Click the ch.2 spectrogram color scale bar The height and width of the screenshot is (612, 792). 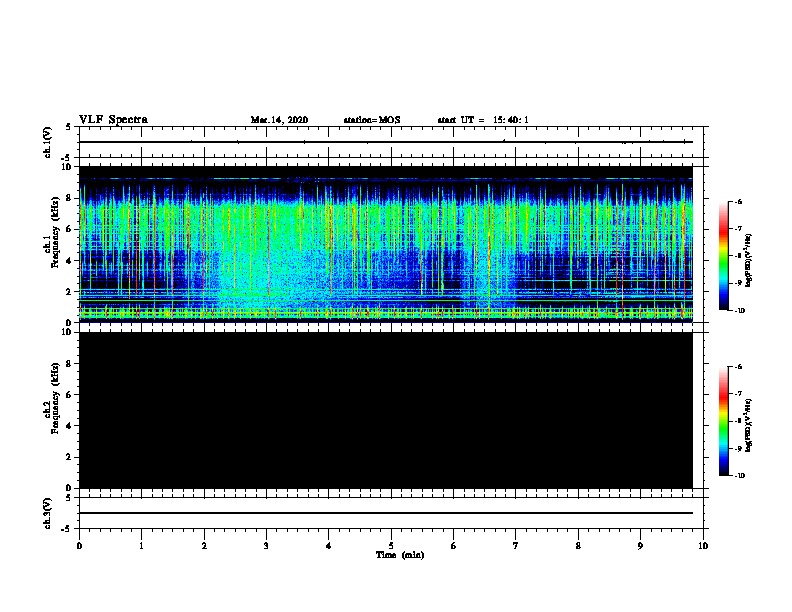723,421
